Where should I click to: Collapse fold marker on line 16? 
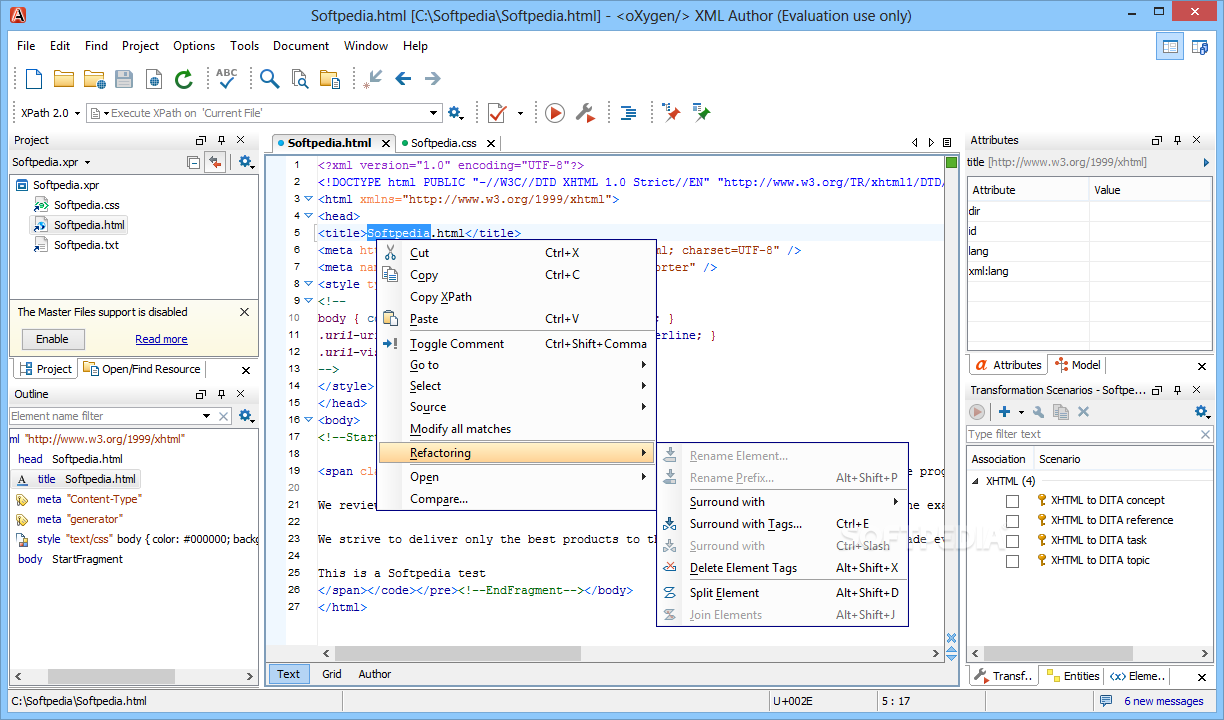coord(309,420)
